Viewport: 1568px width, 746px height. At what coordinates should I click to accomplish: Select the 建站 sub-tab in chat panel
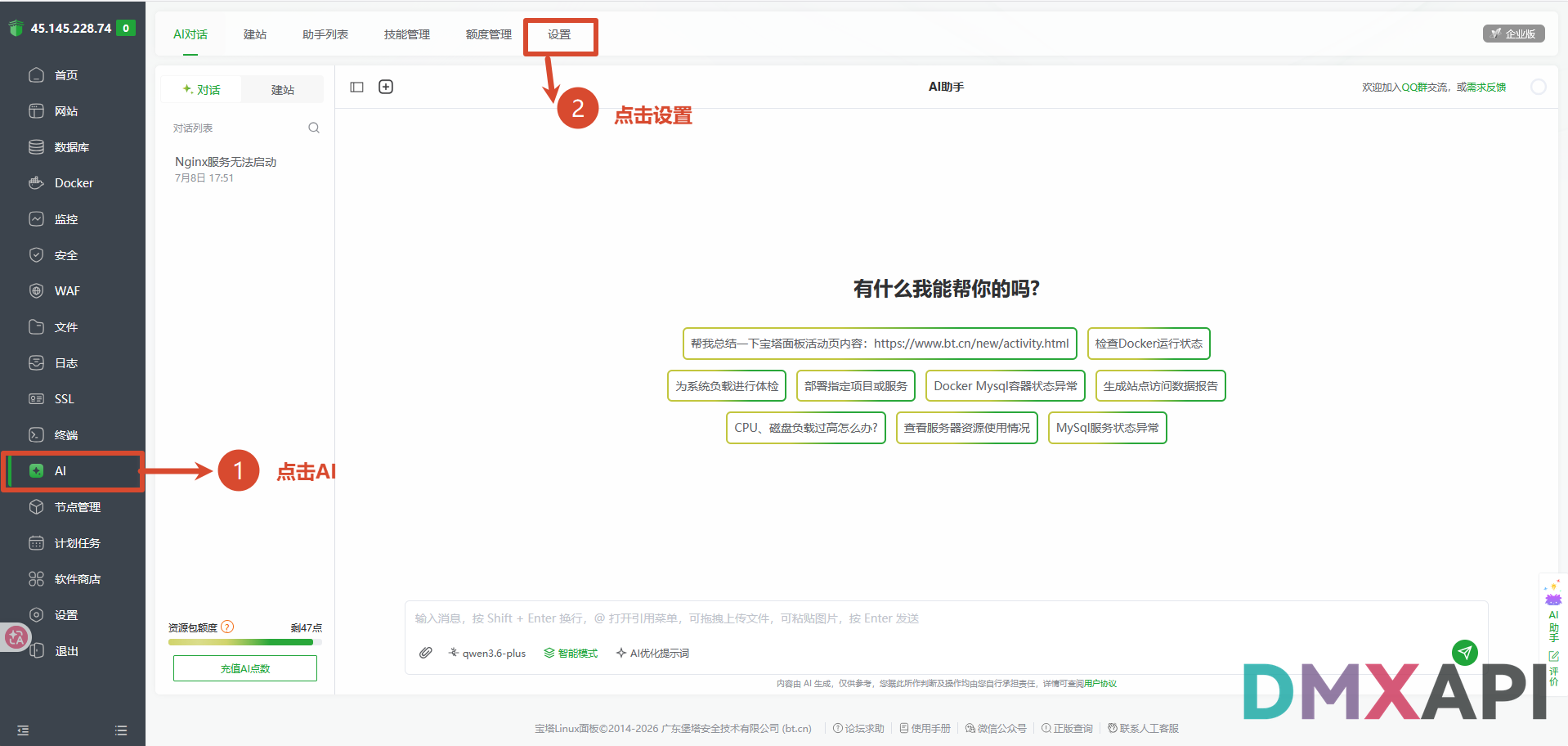283,89
